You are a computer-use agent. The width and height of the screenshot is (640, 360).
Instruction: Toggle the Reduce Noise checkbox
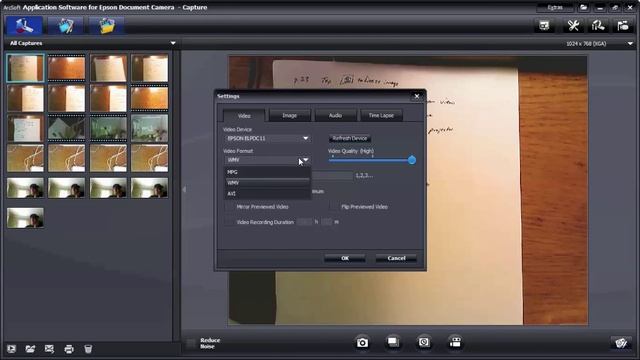(191, 343)
